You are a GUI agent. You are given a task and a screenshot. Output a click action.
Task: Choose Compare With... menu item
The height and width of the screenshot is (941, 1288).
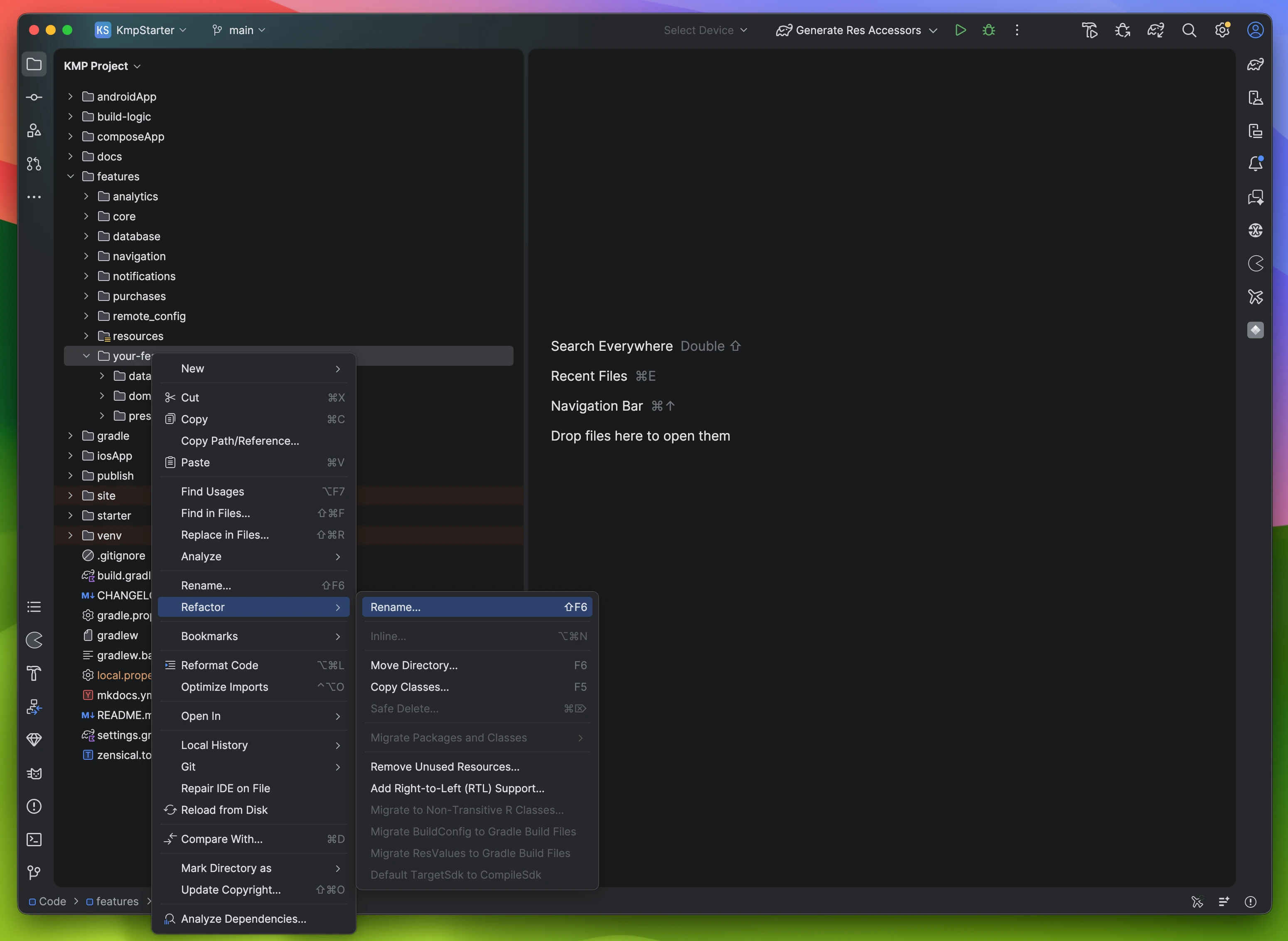254,839
